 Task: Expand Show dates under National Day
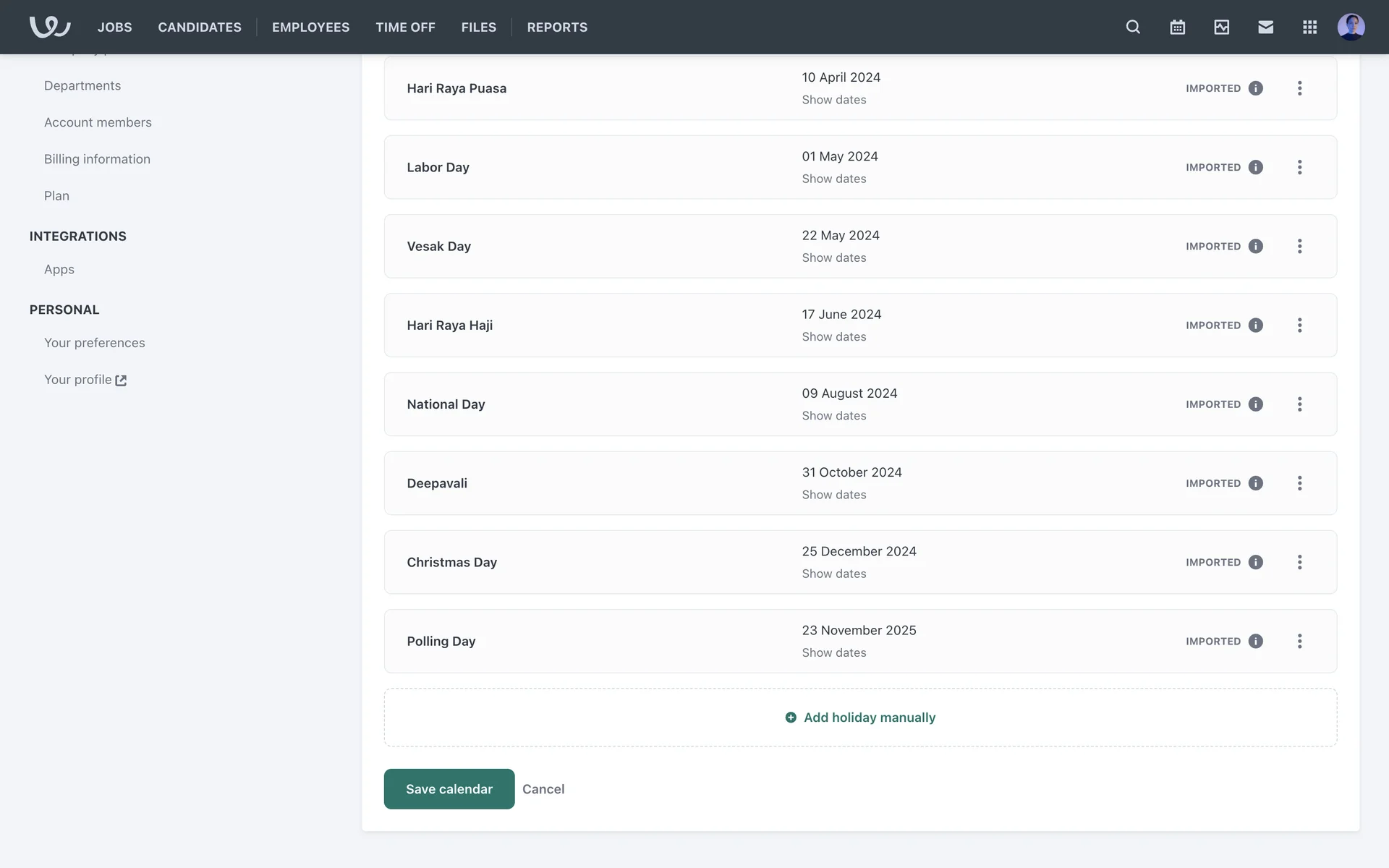833,416
